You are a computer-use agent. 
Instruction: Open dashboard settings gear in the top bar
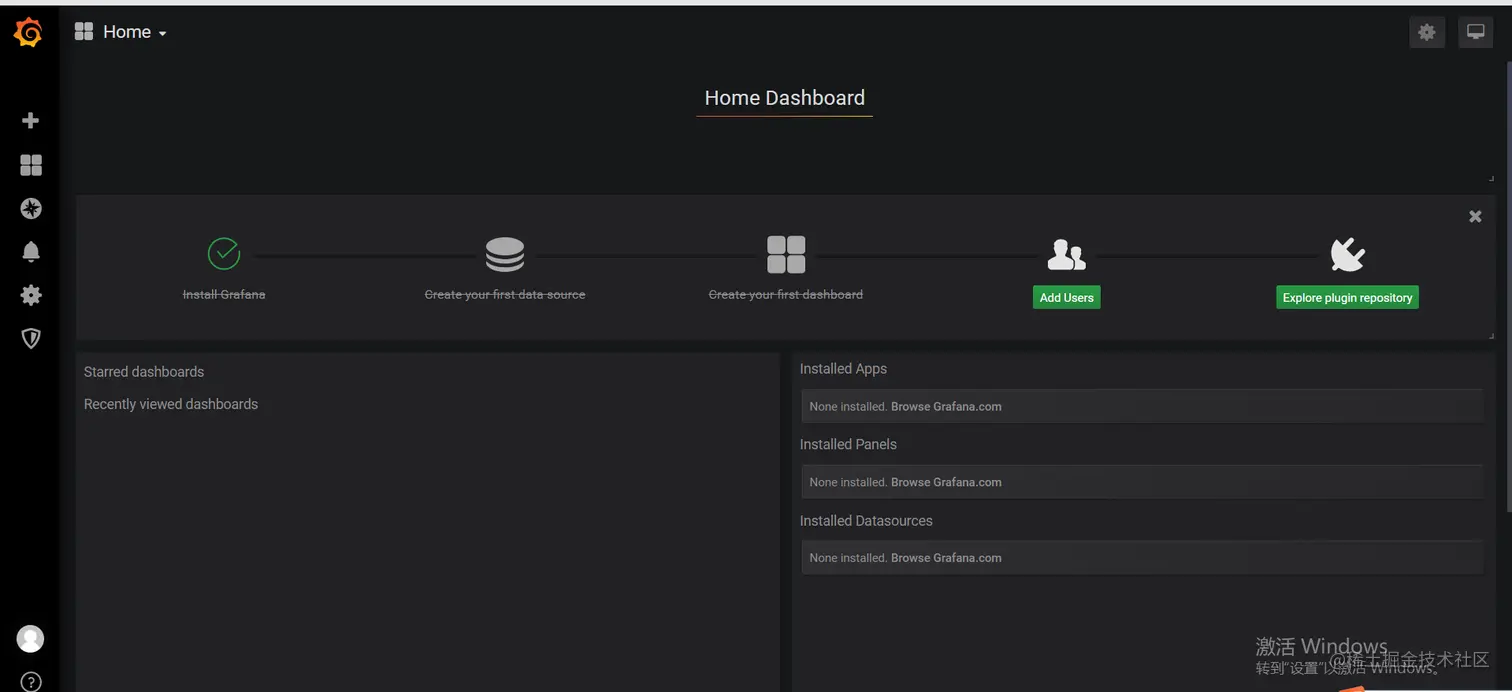[1427, 32]
